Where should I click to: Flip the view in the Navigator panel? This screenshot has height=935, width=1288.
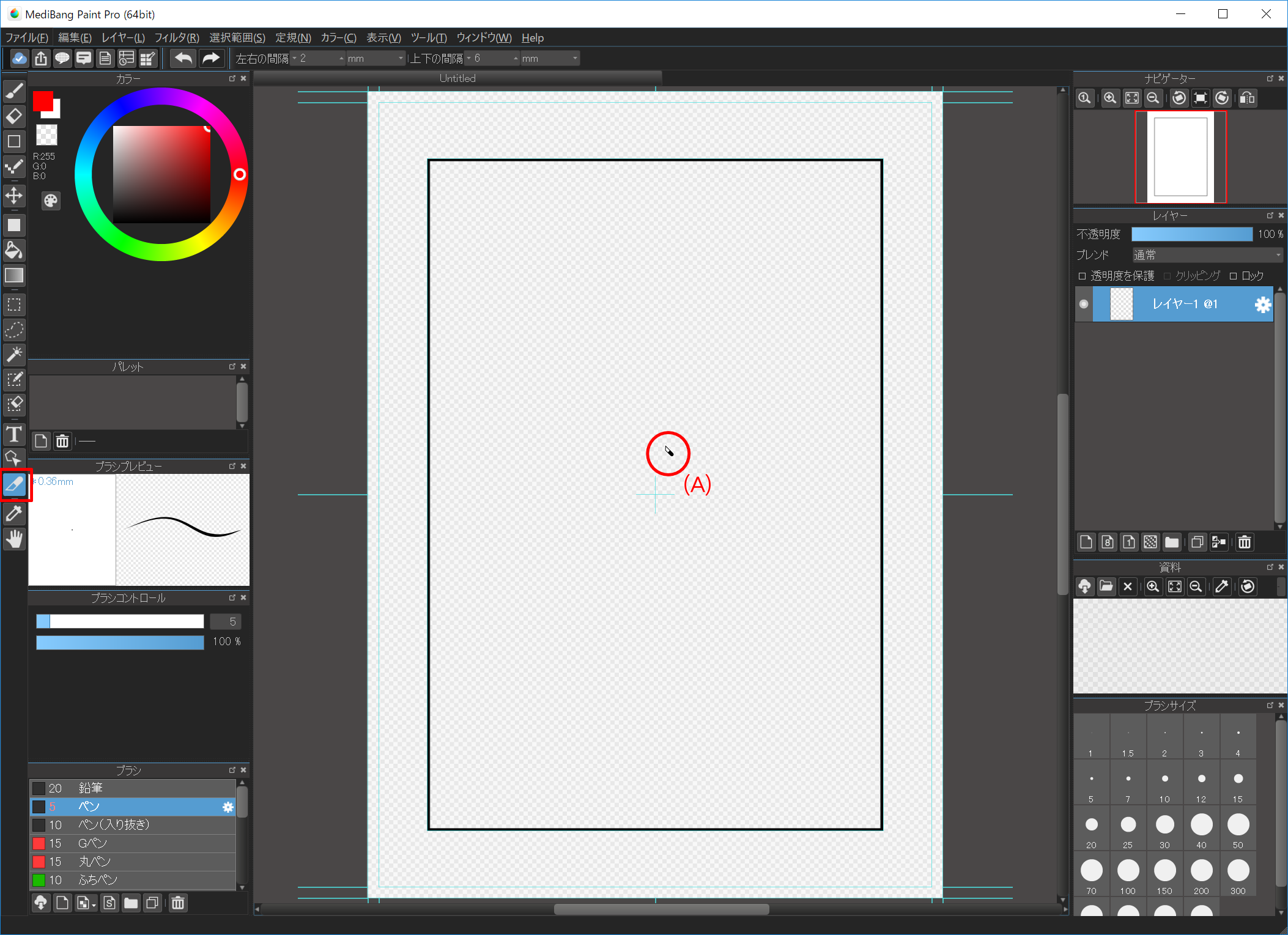coord(1247,98)
